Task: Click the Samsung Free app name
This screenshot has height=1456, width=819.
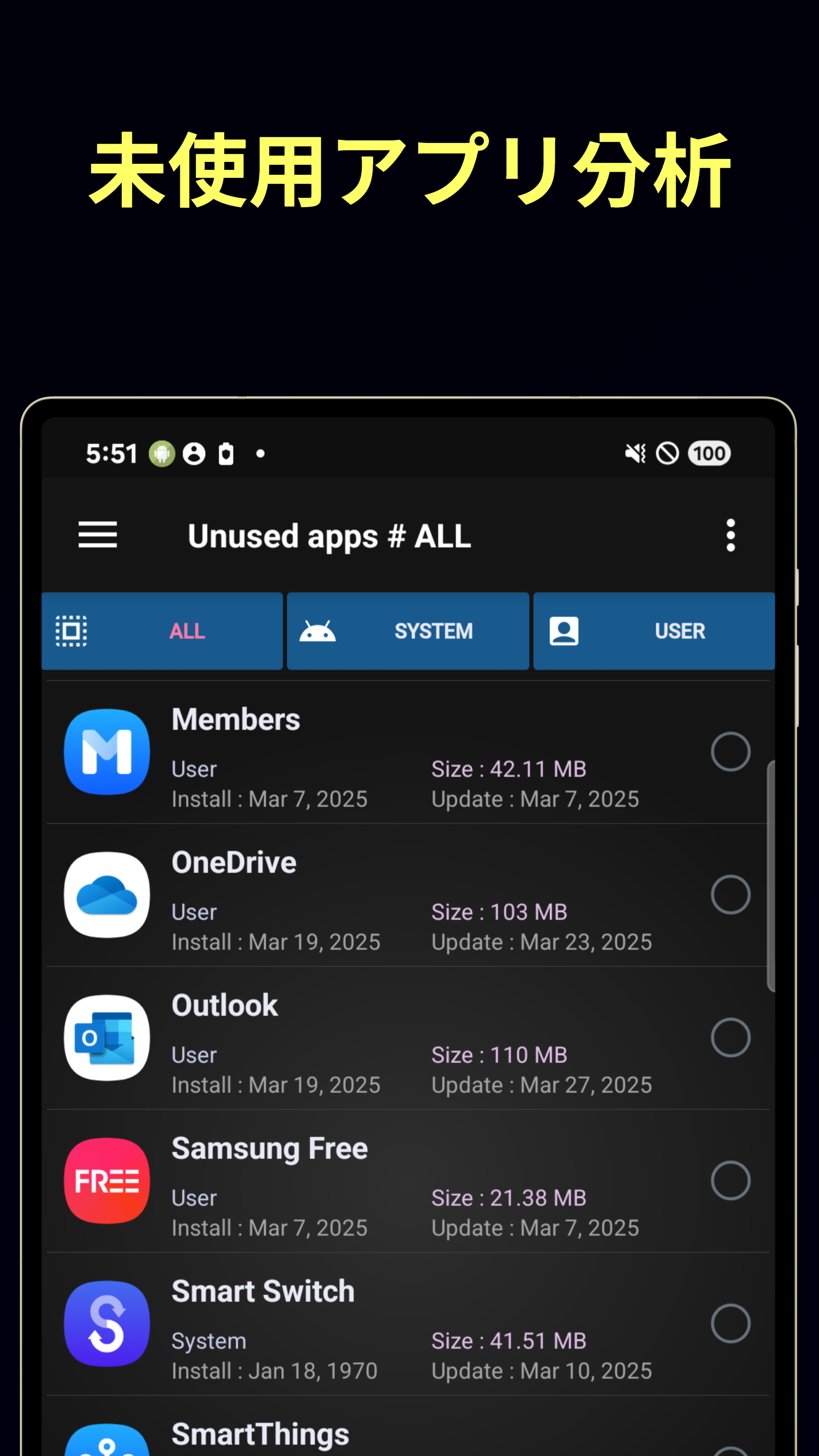Action: coord(270,1150)
